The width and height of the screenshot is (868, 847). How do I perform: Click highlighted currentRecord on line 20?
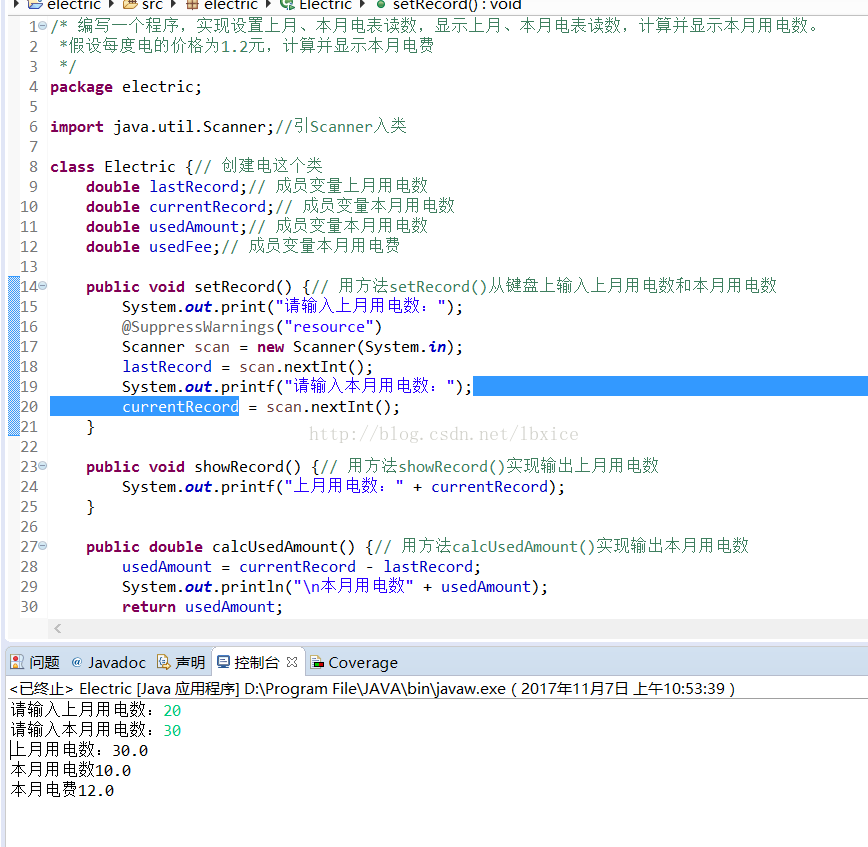(x=180, y=407)
